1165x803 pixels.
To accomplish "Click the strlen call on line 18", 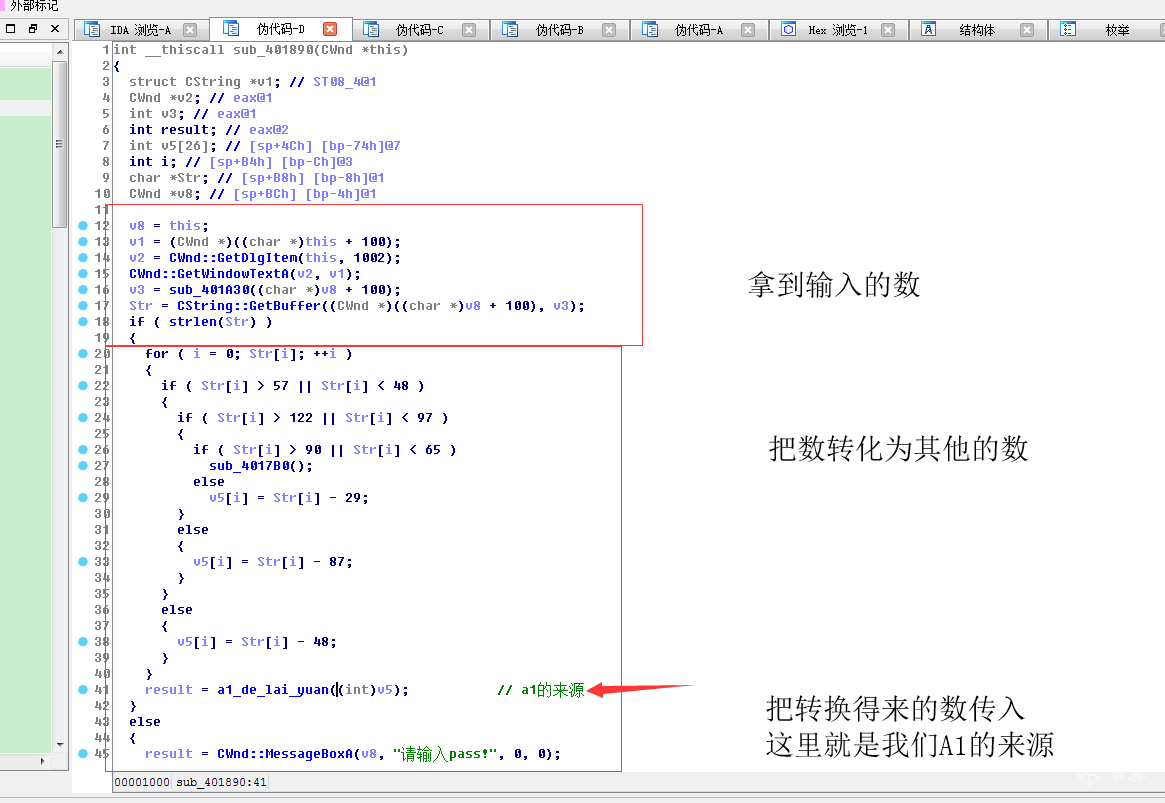I will 192,322.
